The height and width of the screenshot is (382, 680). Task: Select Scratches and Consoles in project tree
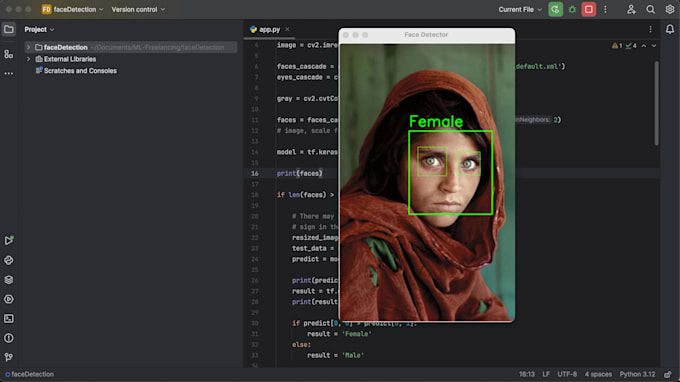(x=80, y=71)
